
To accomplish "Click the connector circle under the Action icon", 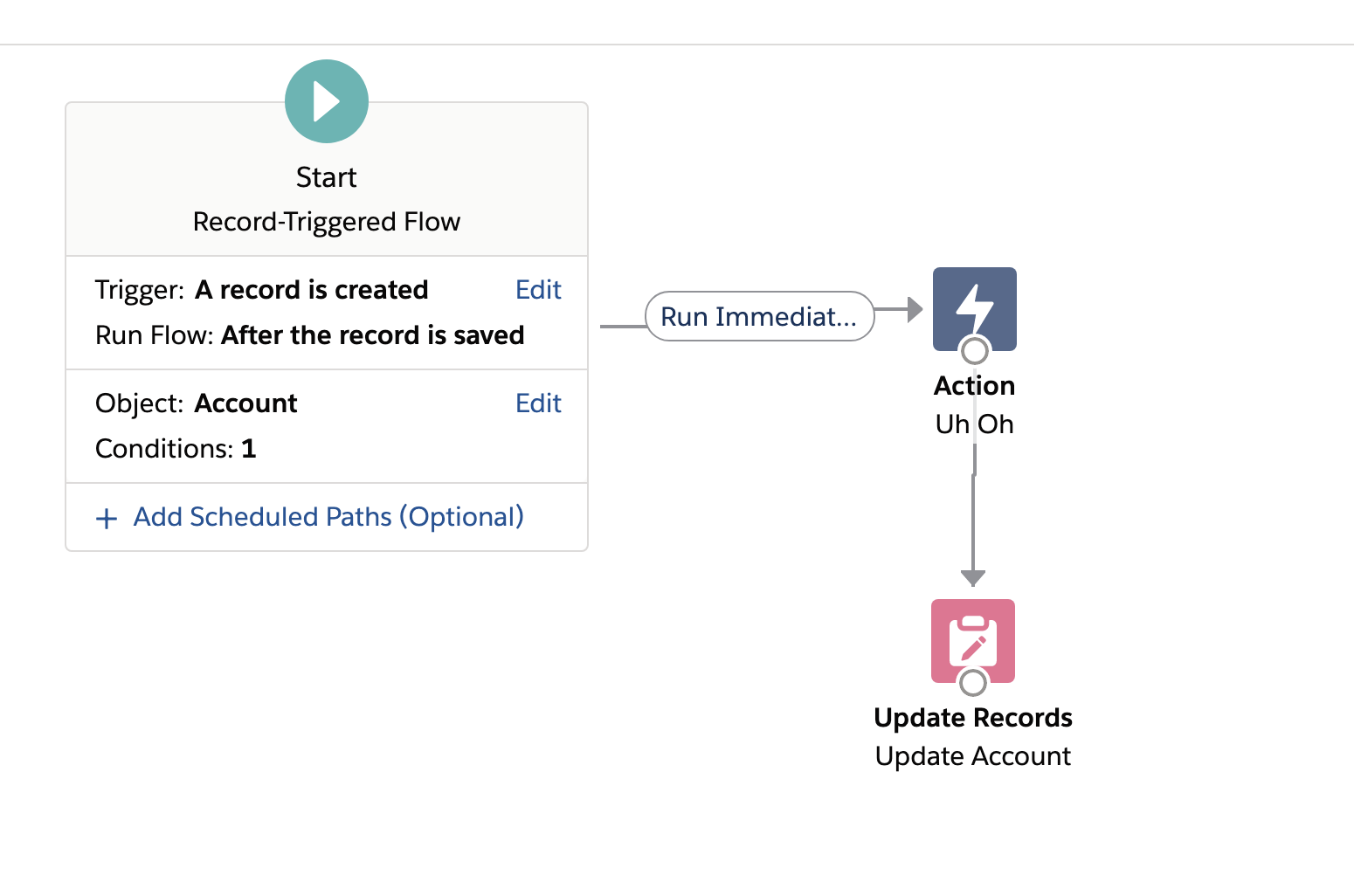I will [974, 351].
